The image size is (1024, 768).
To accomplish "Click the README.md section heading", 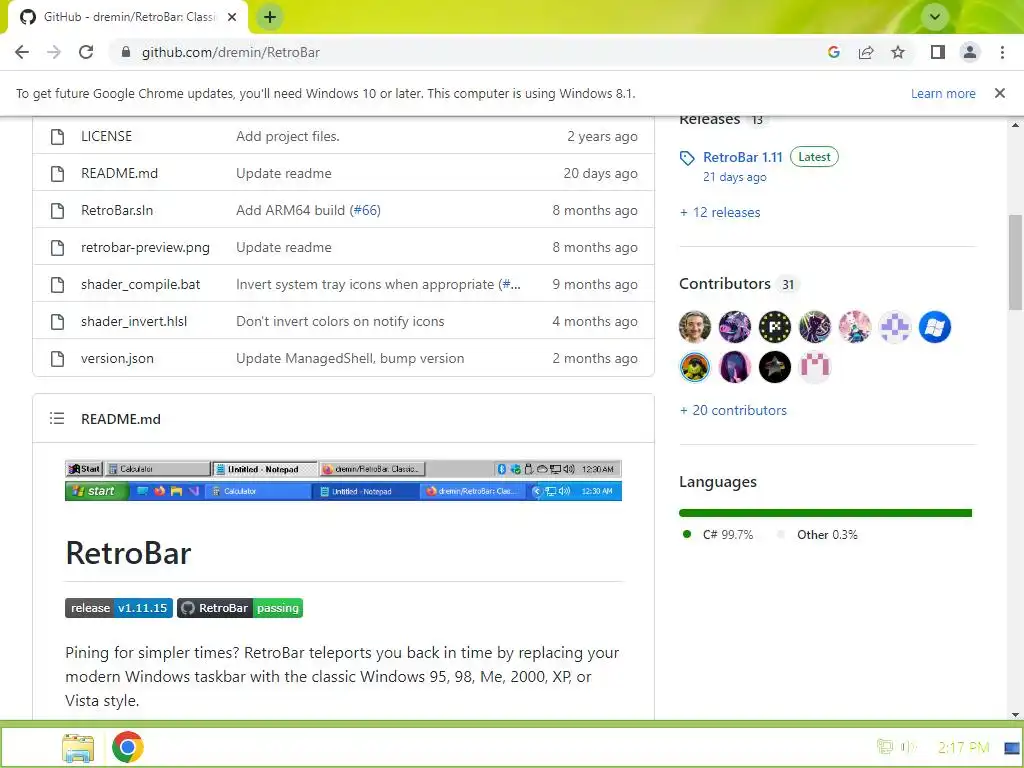I will (121, 419).
